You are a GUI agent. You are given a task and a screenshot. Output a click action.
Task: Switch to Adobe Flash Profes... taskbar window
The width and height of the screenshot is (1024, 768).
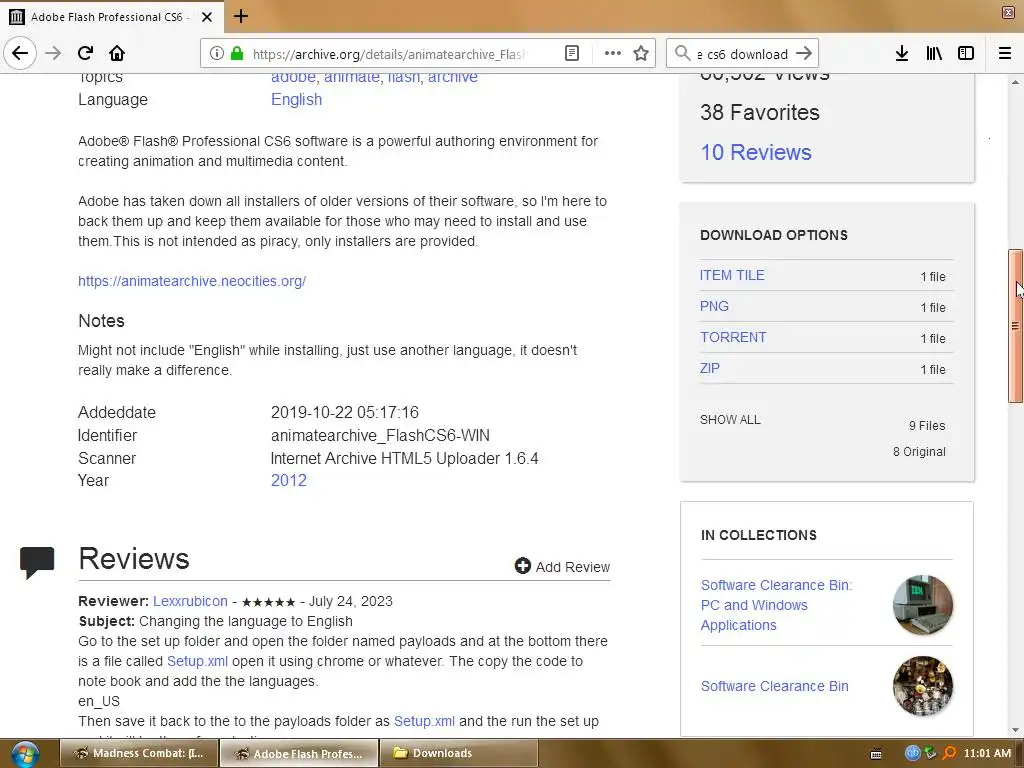point(299,753)
